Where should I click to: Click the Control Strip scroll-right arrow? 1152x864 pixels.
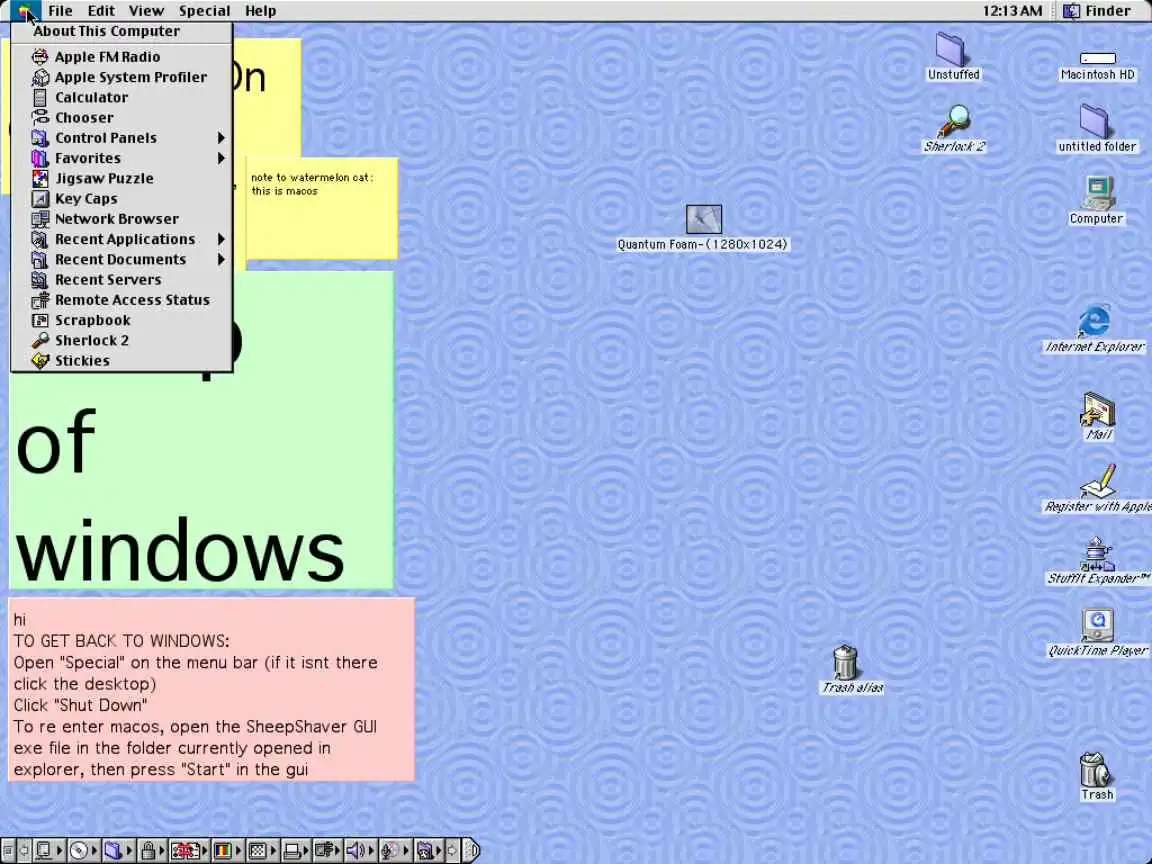click(452, 851)
